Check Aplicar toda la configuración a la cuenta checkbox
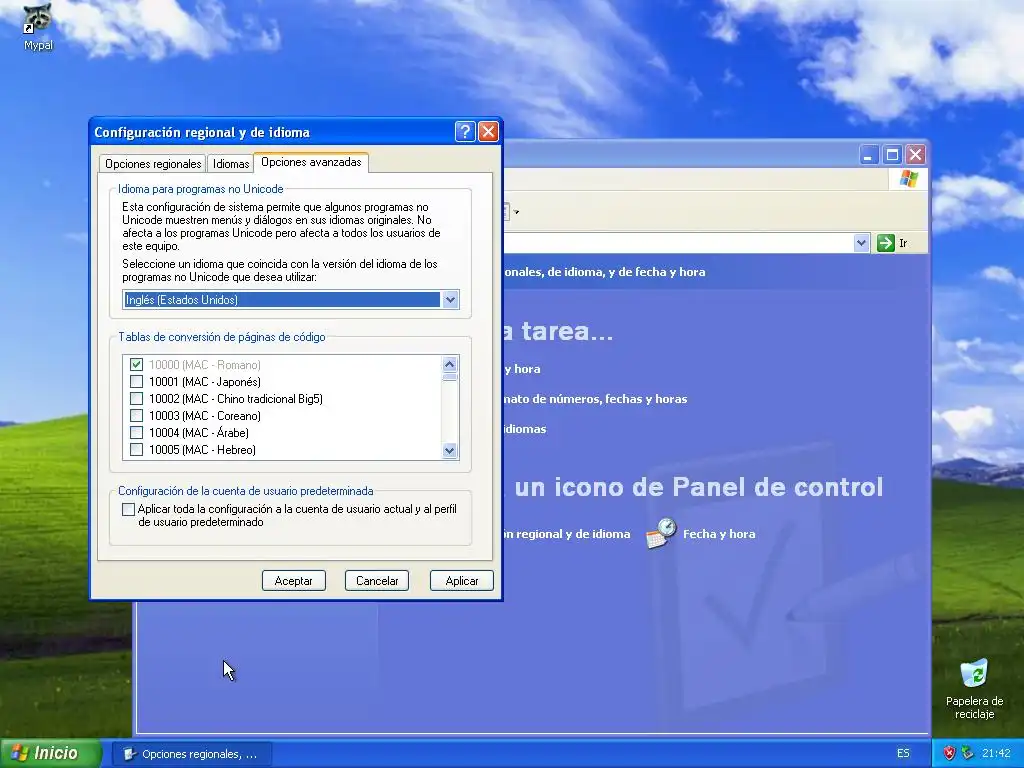 click(129, 509)
